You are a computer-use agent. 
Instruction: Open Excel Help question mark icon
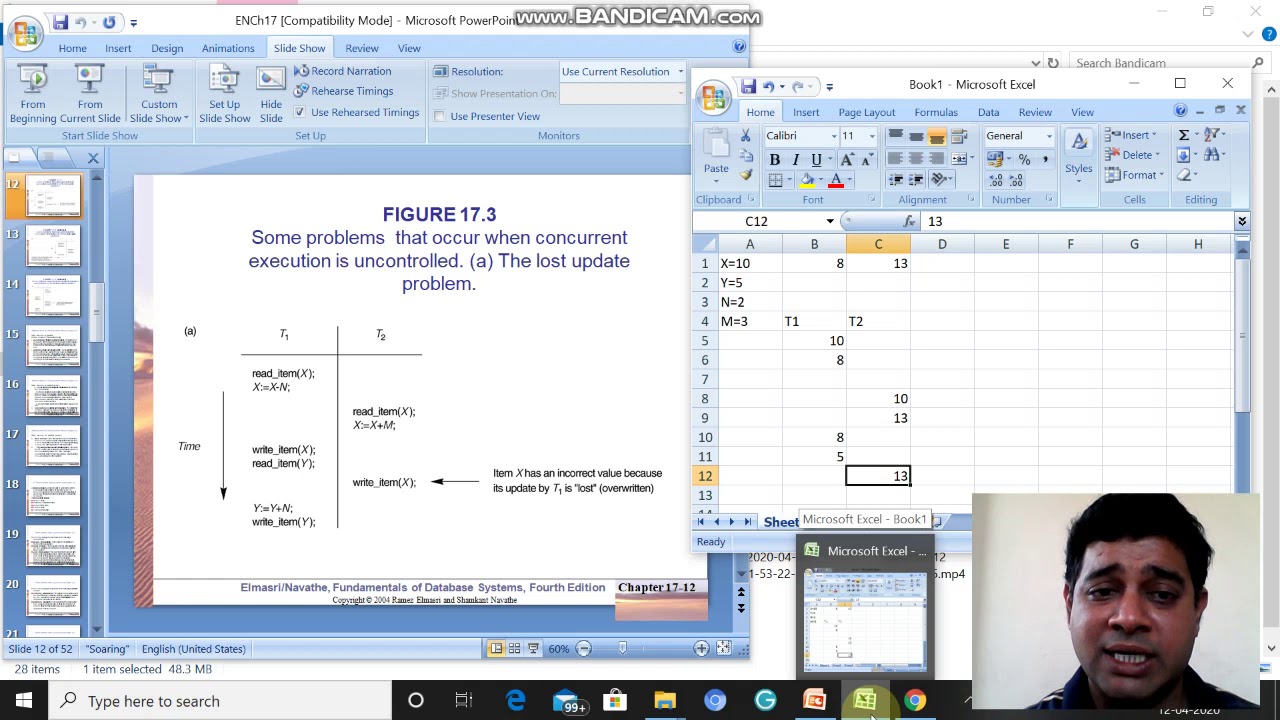(1181, 111)
